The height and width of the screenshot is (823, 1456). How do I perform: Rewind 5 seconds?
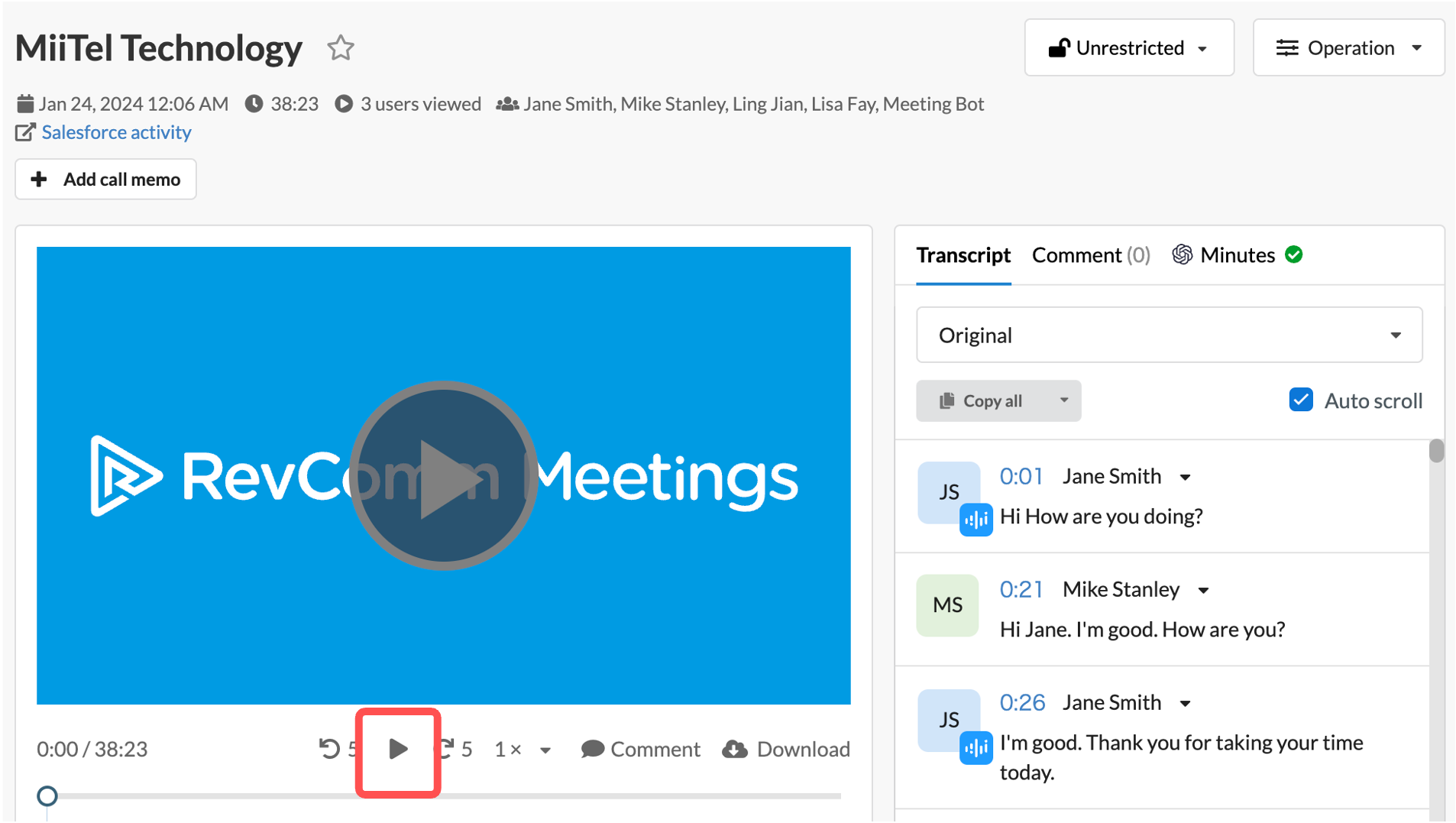(x=336, y=749)
